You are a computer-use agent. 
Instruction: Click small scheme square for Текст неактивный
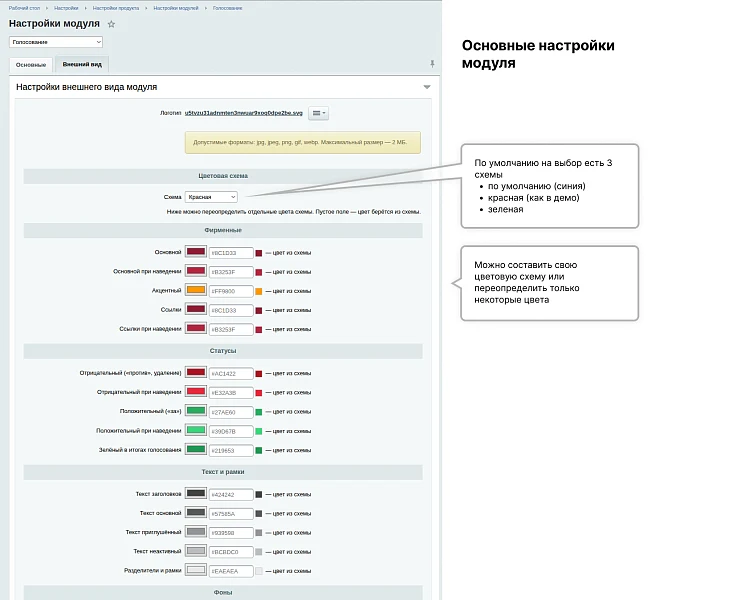(x=259, y=552)
